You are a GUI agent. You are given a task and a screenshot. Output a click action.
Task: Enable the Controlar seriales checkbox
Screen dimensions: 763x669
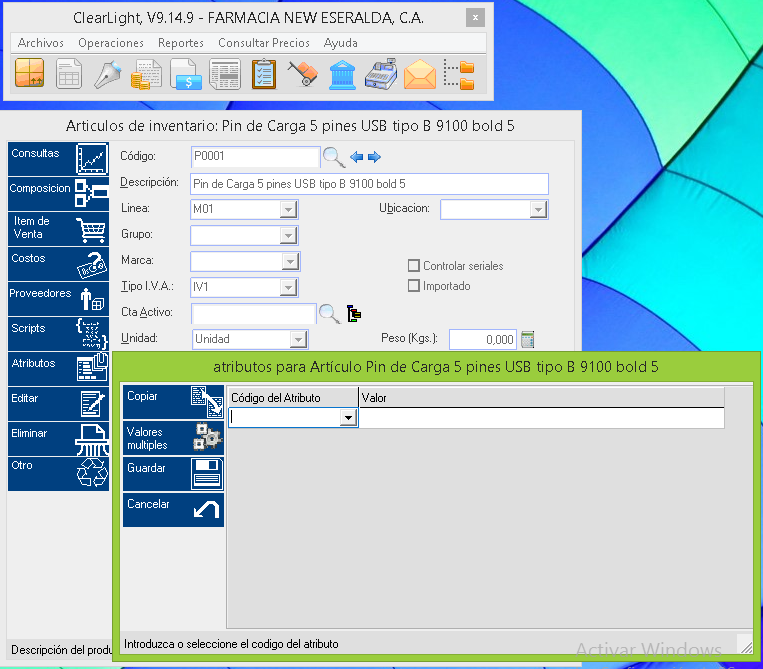point(414,266)
